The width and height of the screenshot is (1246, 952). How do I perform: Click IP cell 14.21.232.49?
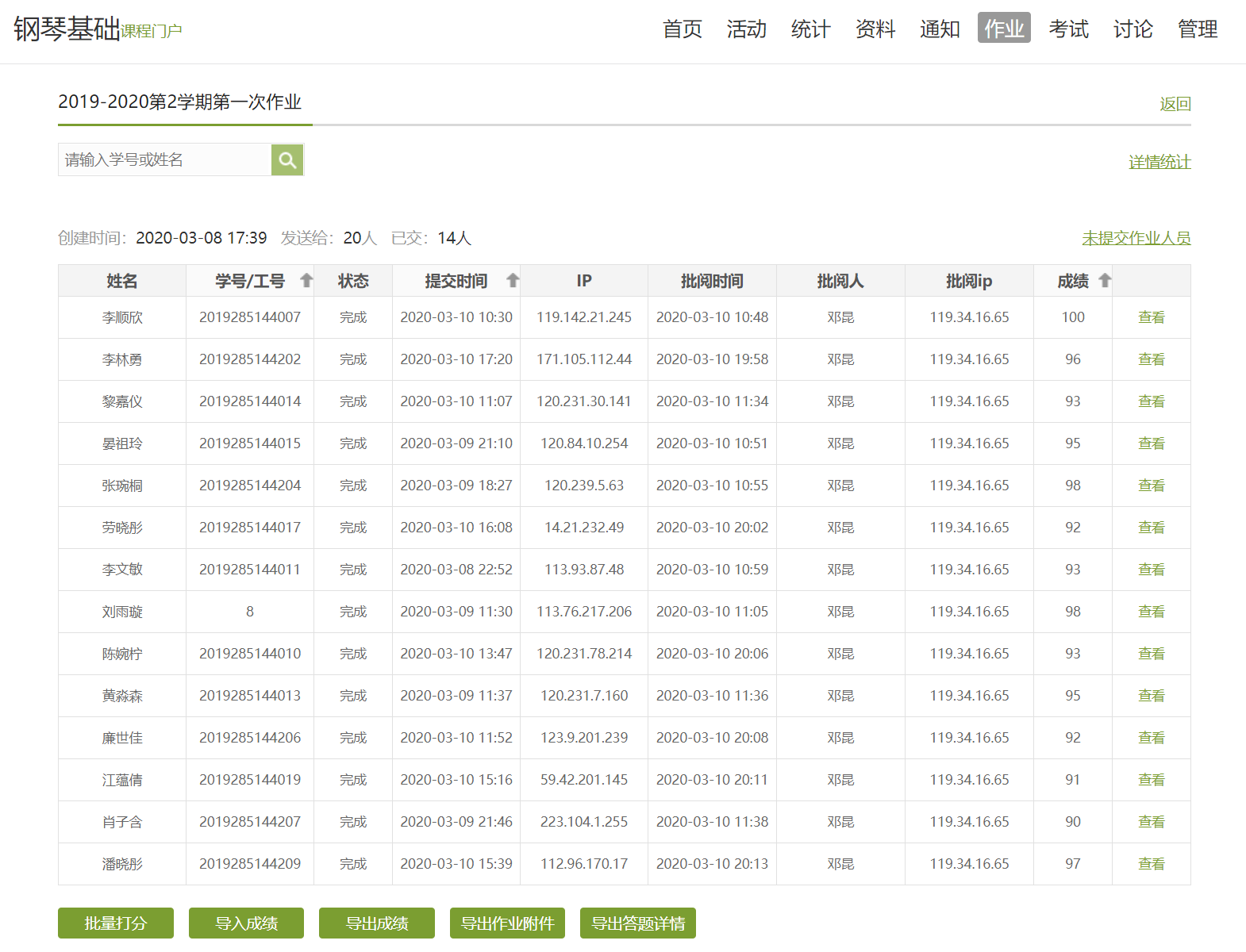(584, 528)
